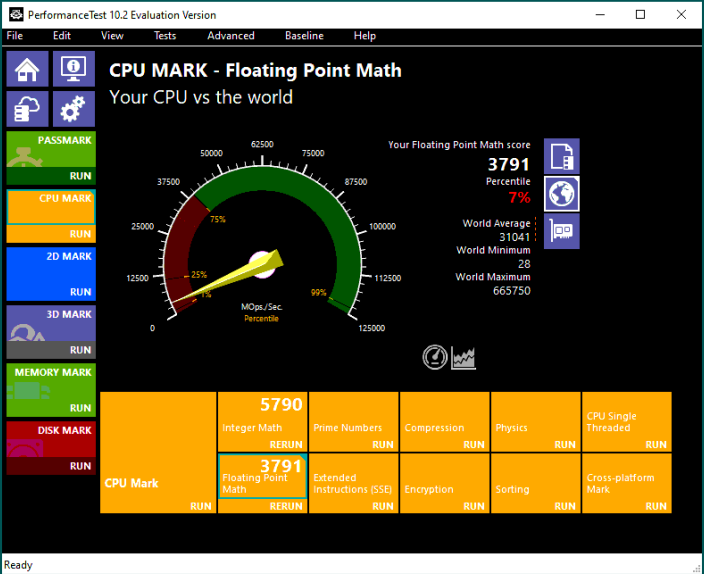Click the 3791 Floating Point score

tap(509, 164)
